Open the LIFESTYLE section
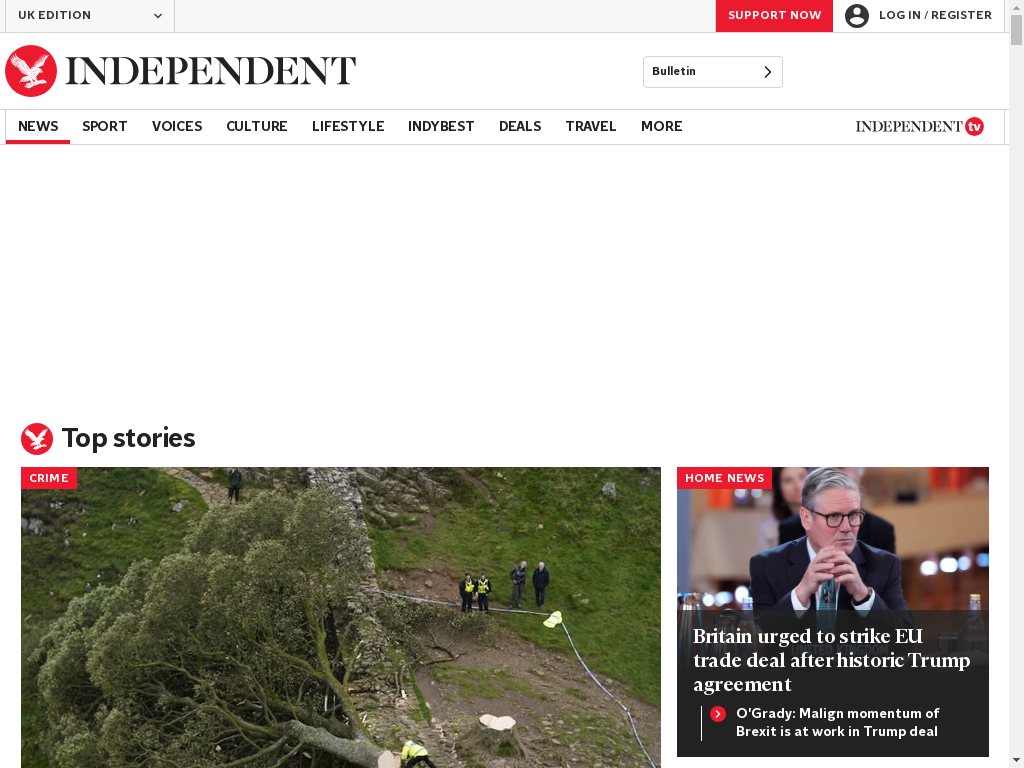The height and width of the screenshot is (768, 1024). pyautogui.click(x=348, y=127)
